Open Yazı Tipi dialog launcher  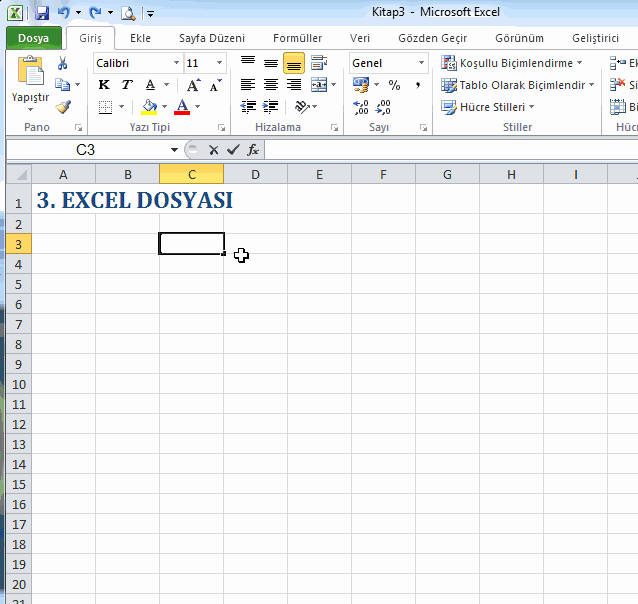coord(221,128)
